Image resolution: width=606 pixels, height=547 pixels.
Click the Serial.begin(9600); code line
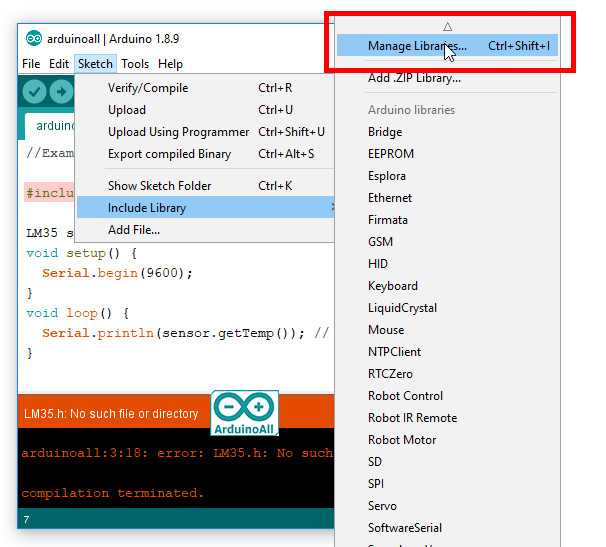click(117, 273)
